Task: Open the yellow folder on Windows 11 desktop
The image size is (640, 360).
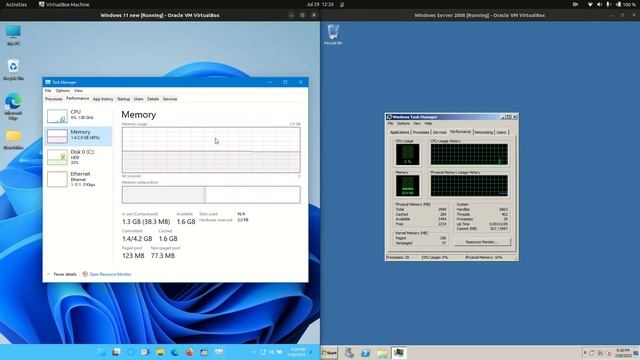Action: point(13,139)
